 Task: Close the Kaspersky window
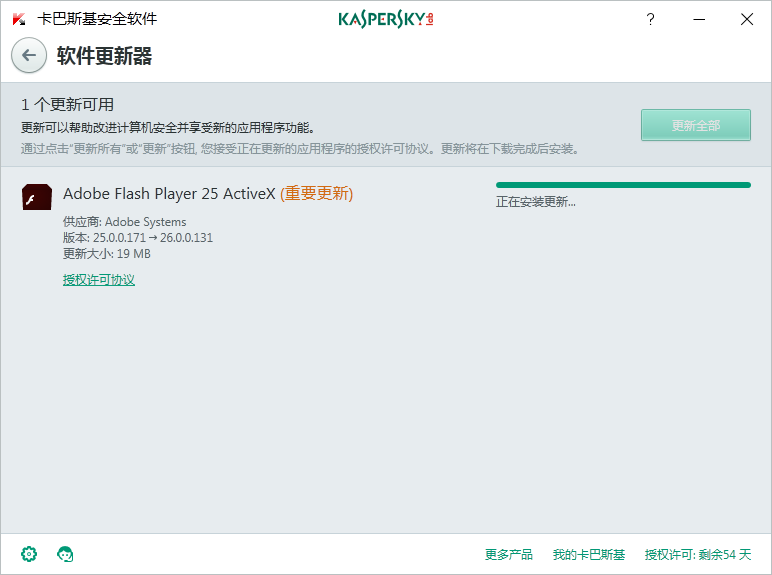pyautogui.click(x=747, y=19)
